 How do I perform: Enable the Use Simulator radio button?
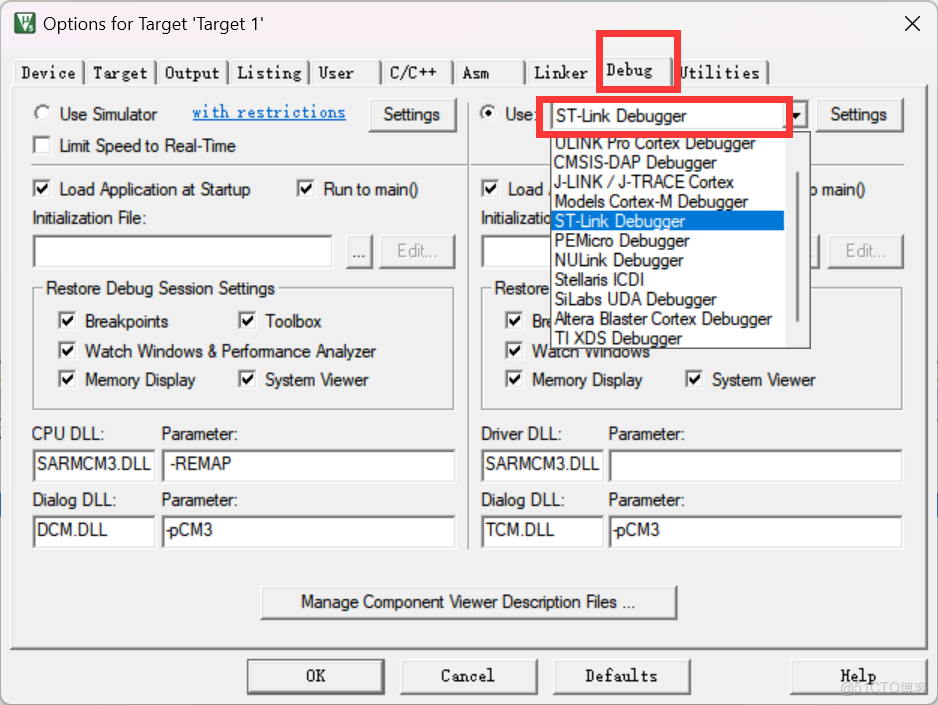[42, 114]
